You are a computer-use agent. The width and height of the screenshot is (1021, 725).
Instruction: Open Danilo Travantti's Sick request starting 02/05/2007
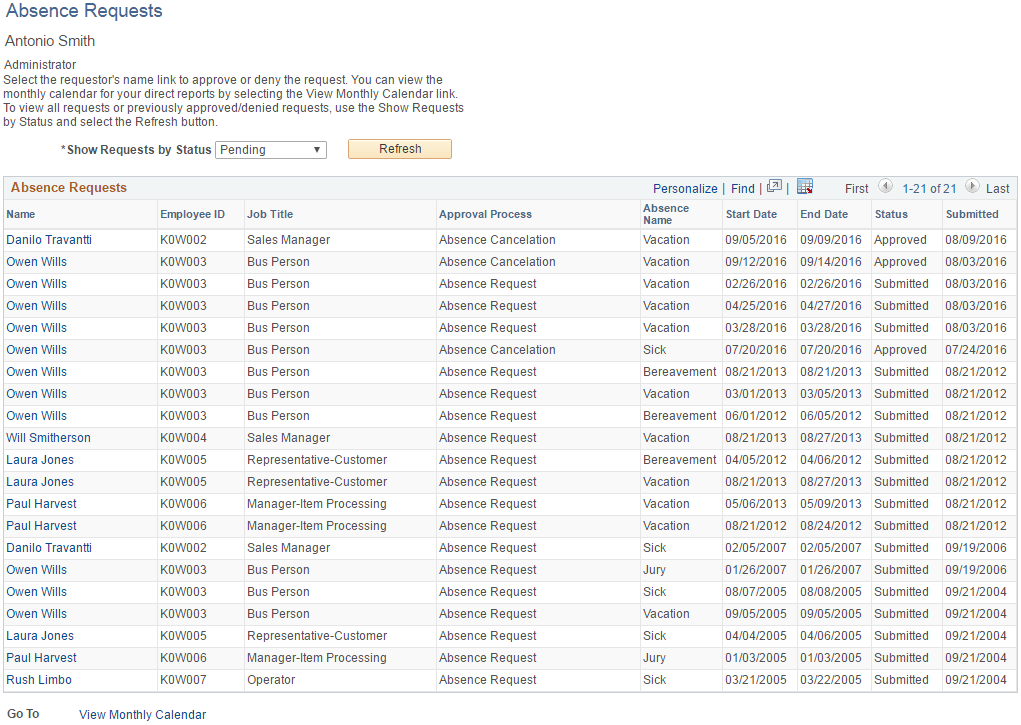[x=49, y=548]
